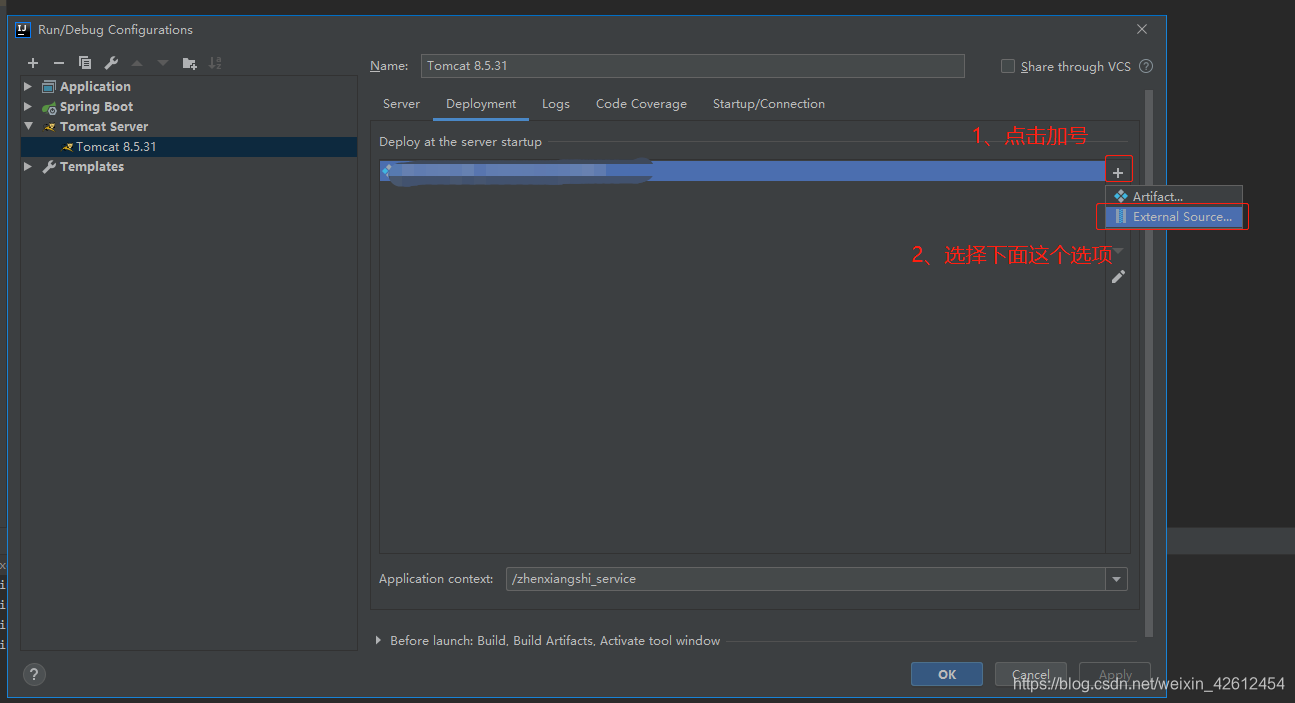This screenshot has height=703, width=1295.
Task: Expand the Templates tree node
Action: [x=28, y=167]
